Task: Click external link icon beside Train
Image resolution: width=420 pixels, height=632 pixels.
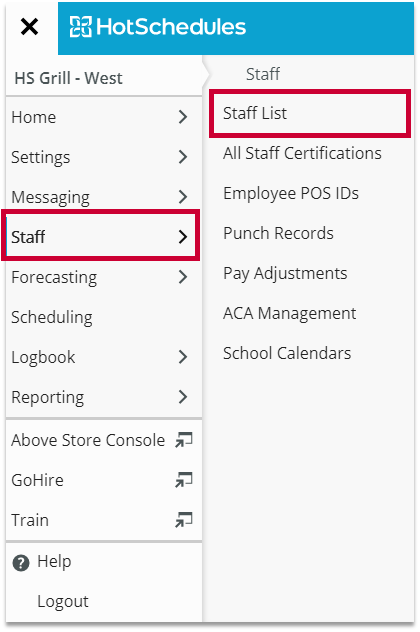Action: 184,520
